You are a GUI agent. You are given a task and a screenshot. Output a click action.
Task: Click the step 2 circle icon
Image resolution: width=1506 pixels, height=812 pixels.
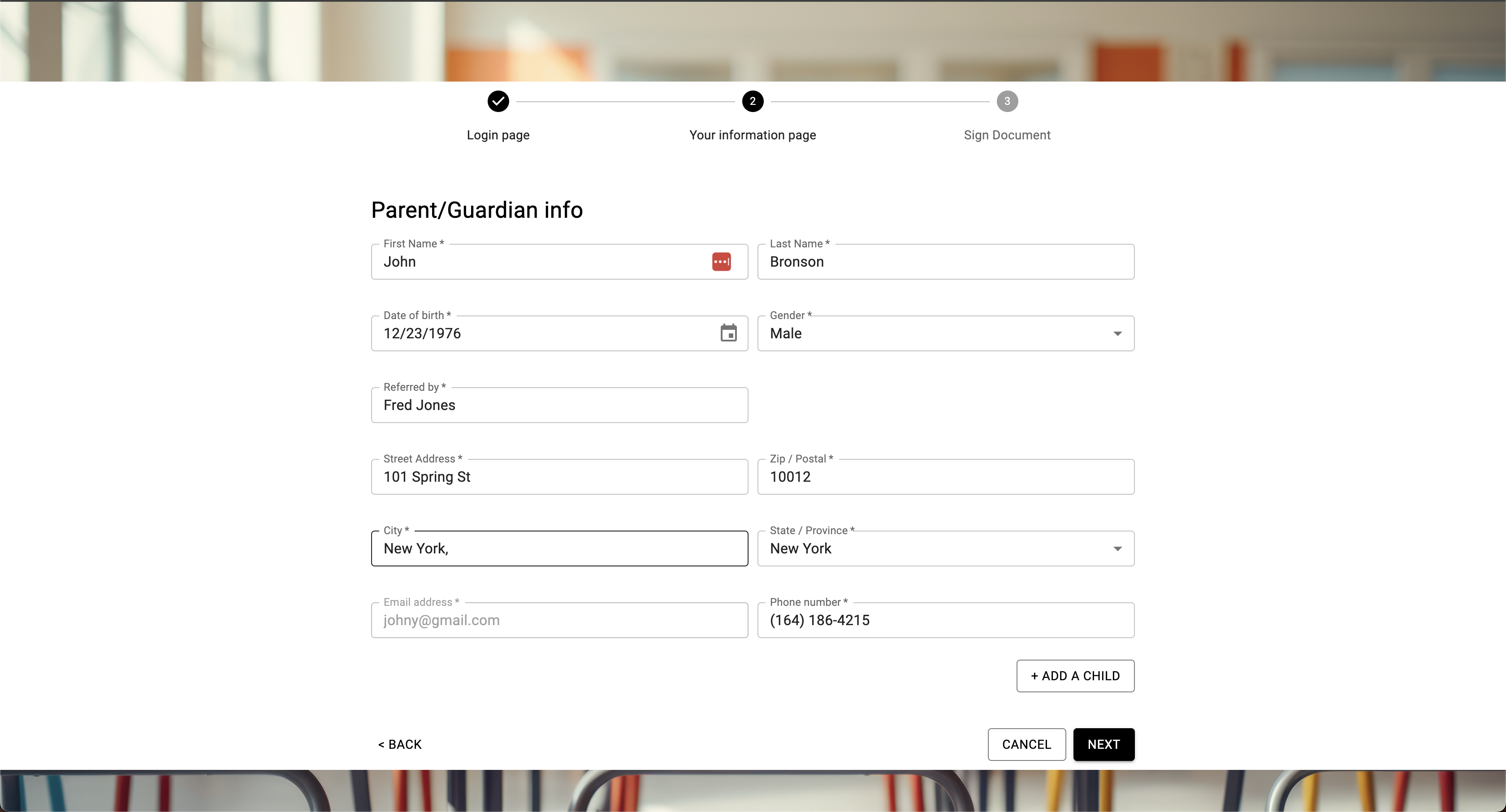753,101
